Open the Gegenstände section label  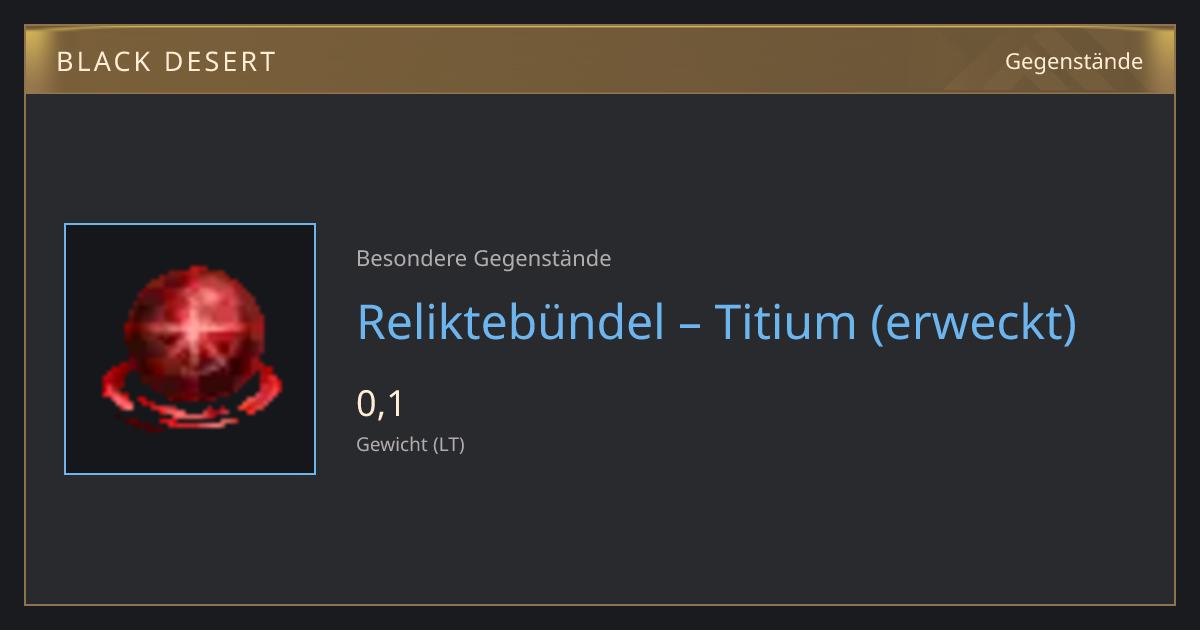pyautogui.click(x=1074, y=62)
